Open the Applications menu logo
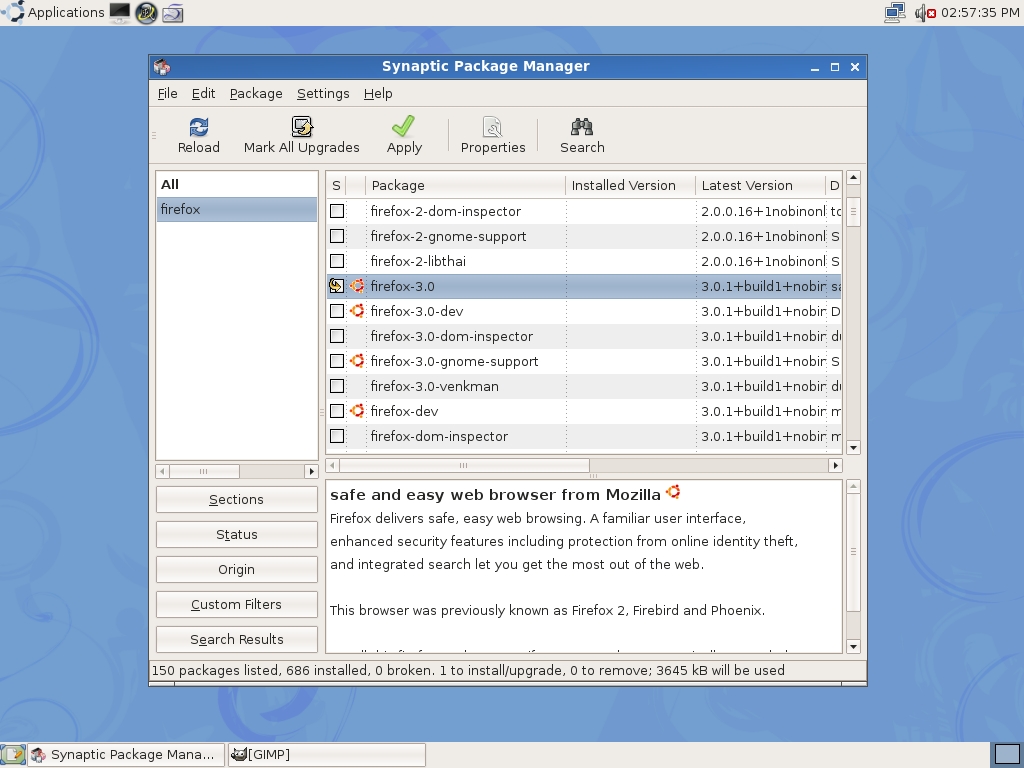This screenshot has height=768, width=1024. click(13, 12)
